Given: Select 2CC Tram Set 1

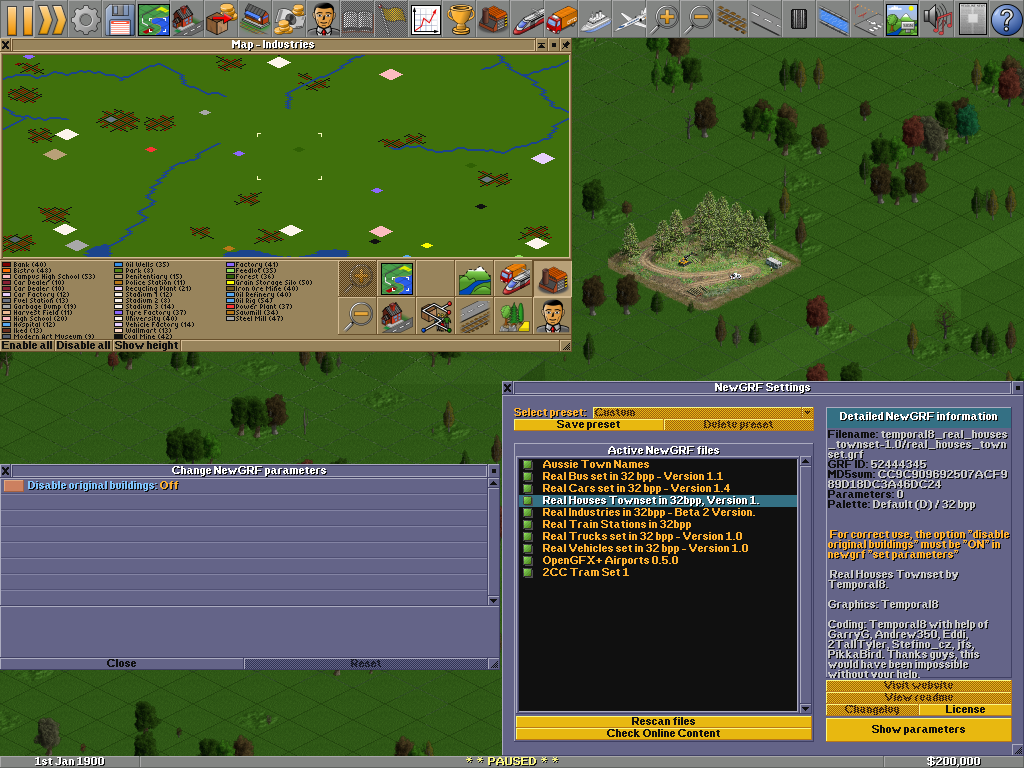Looking at the screenshot, I should click(x=658, y=572).
